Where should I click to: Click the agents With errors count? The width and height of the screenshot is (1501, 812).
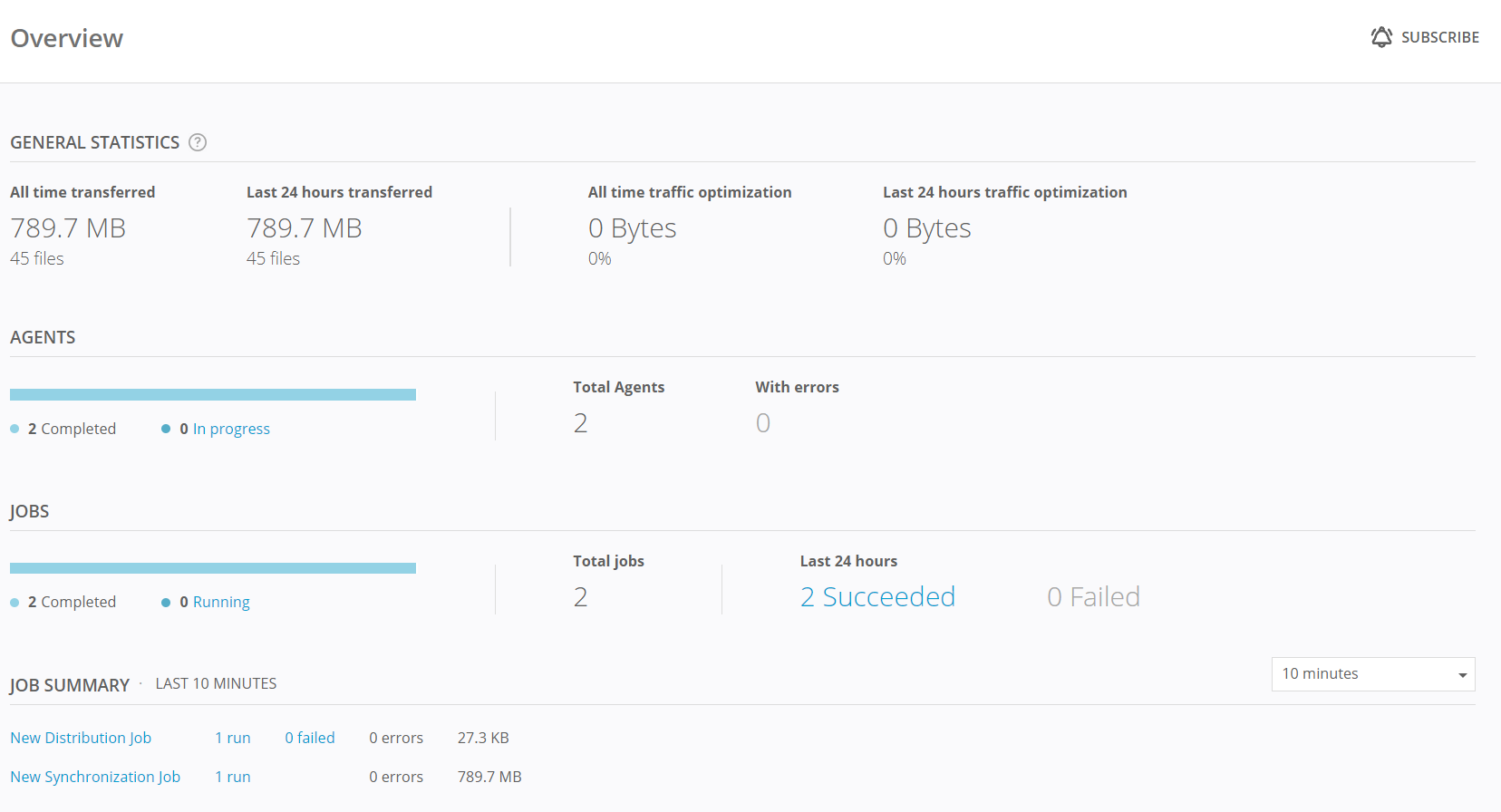(763, 423)
